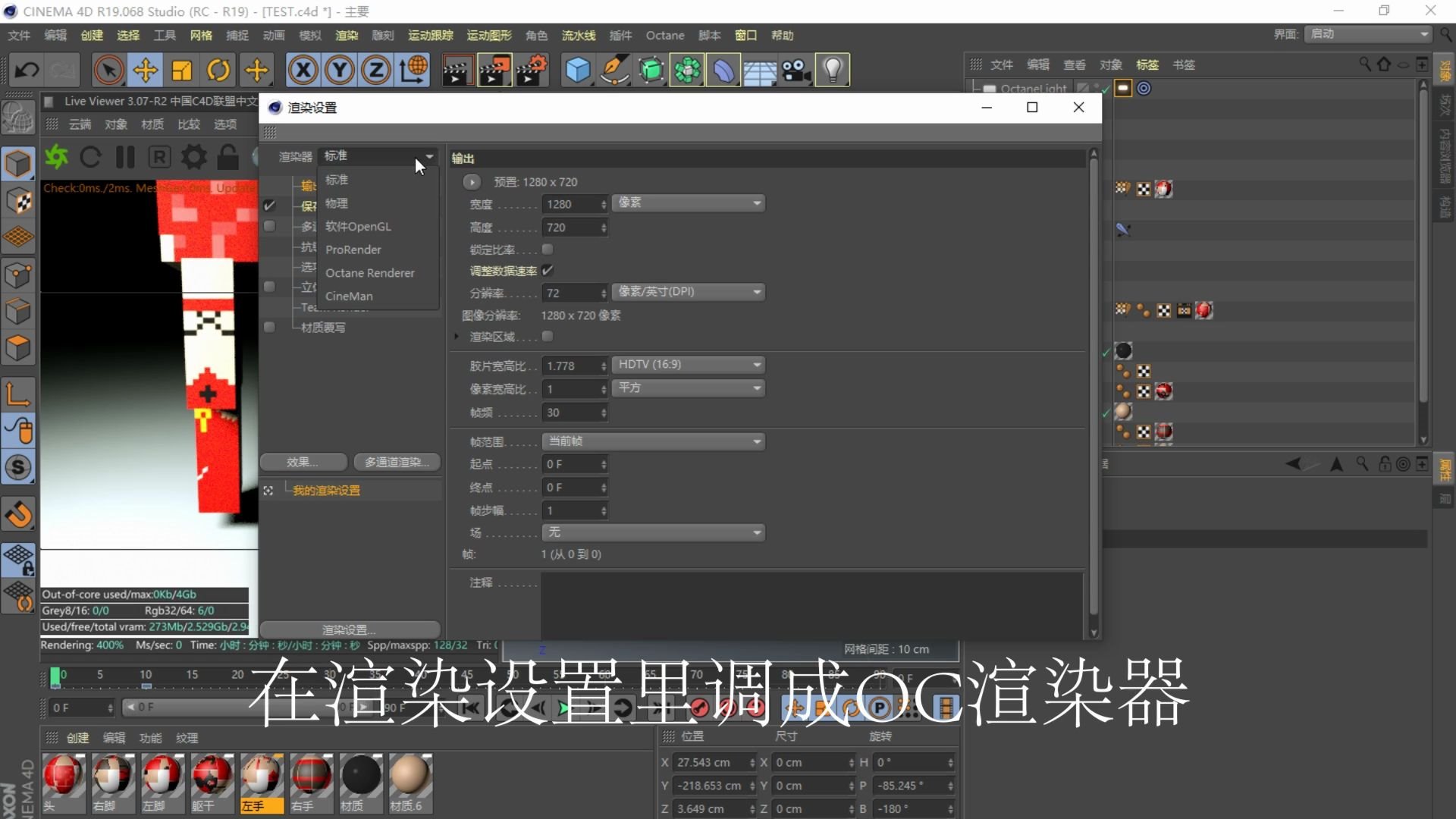The width and height of the screenshot is (1456, 819).
Task: Click the 效果... button
Action: tap(303, 462)
